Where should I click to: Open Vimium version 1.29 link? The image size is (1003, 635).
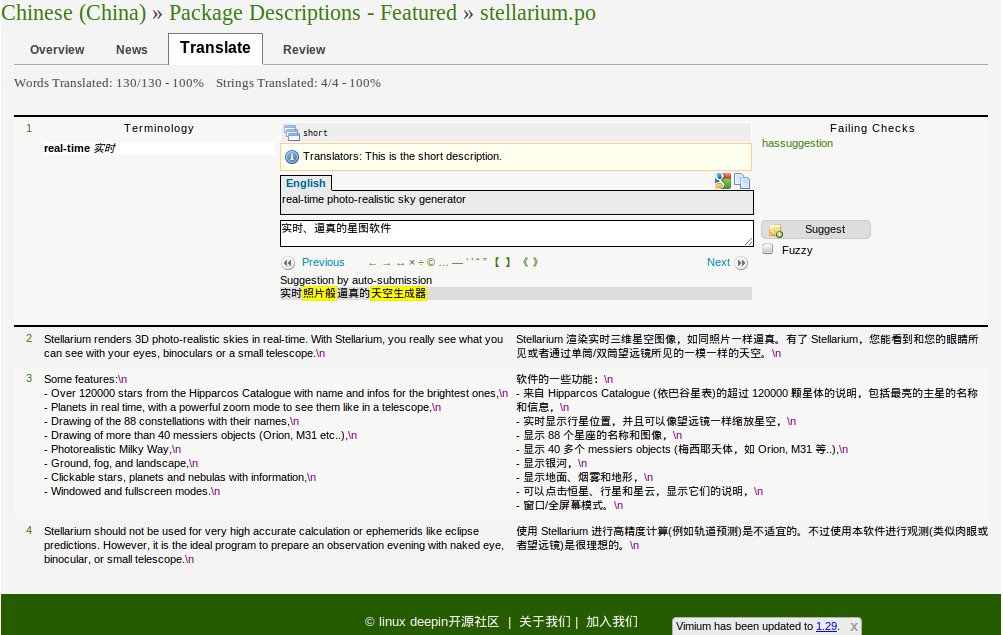[826, 626]
